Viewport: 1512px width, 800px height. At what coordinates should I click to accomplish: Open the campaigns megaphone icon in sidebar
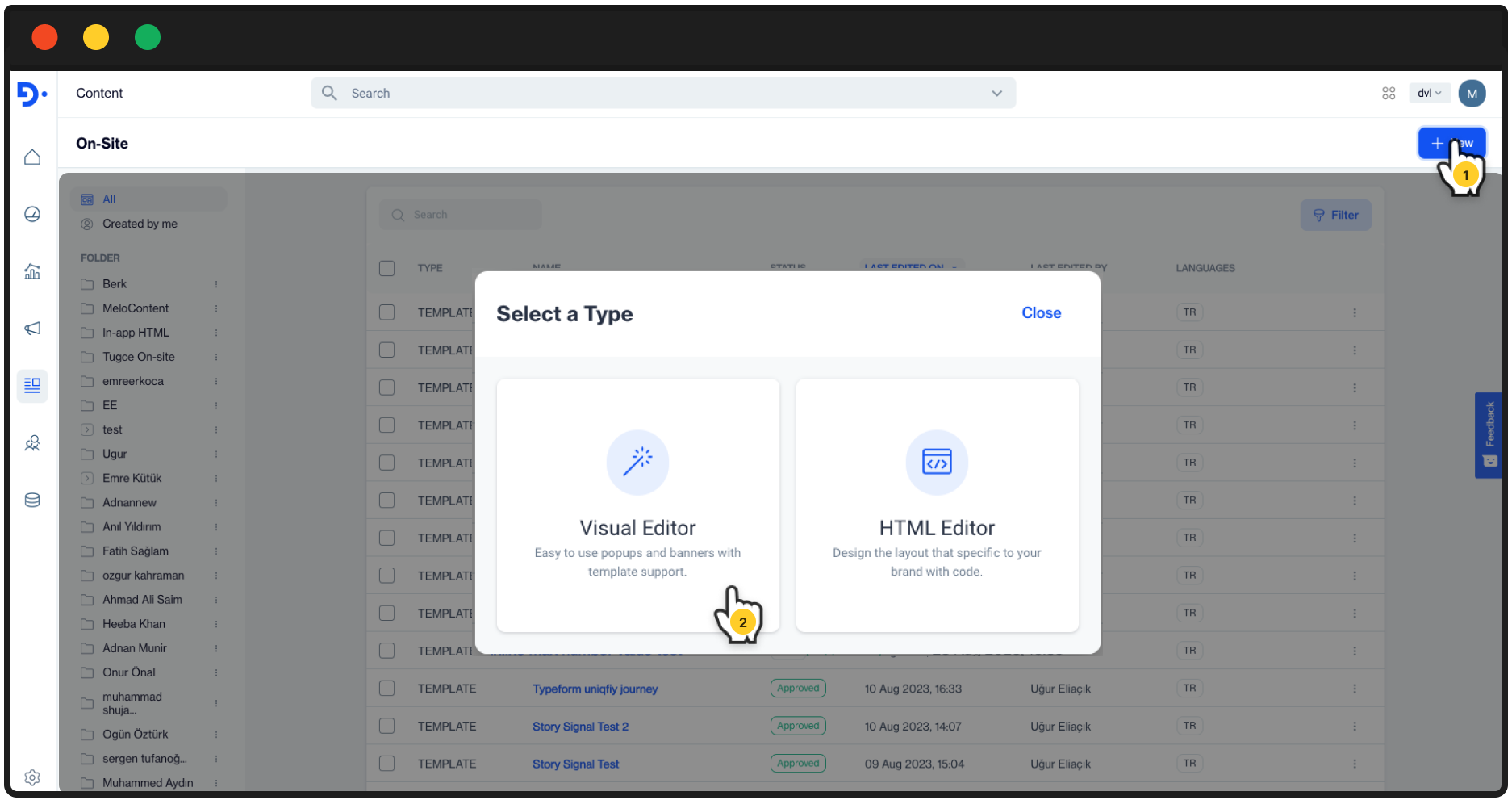click(x=32, y=329)
